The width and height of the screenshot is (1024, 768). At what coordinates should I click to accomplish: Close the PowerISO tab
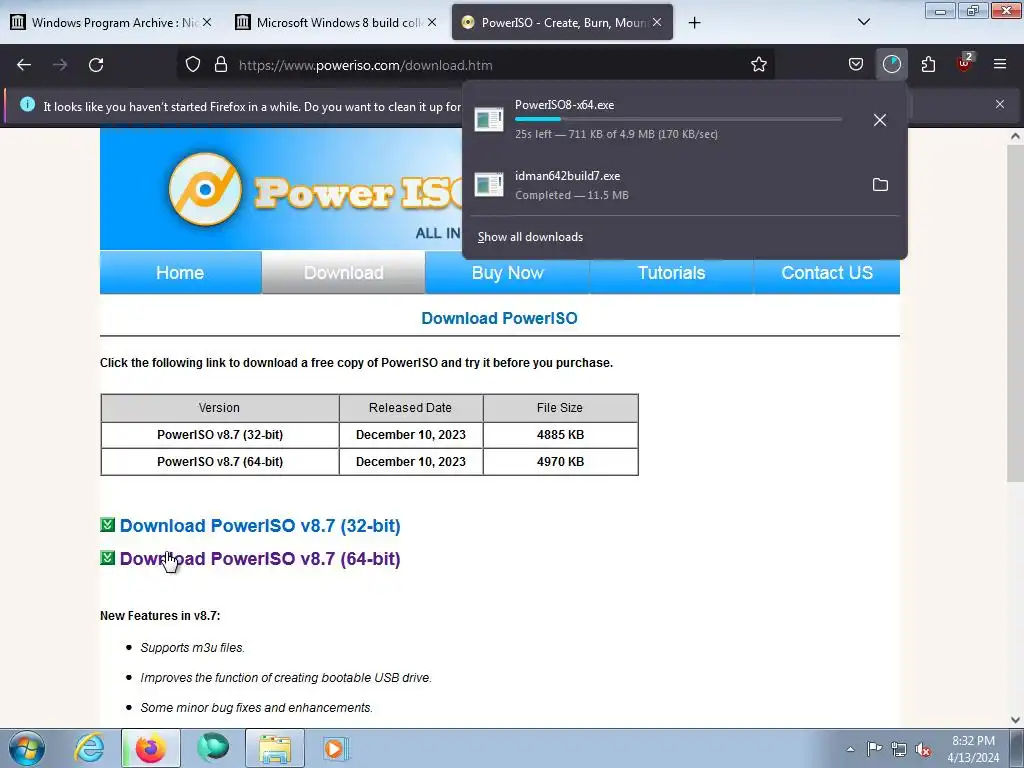coord(657,22)
